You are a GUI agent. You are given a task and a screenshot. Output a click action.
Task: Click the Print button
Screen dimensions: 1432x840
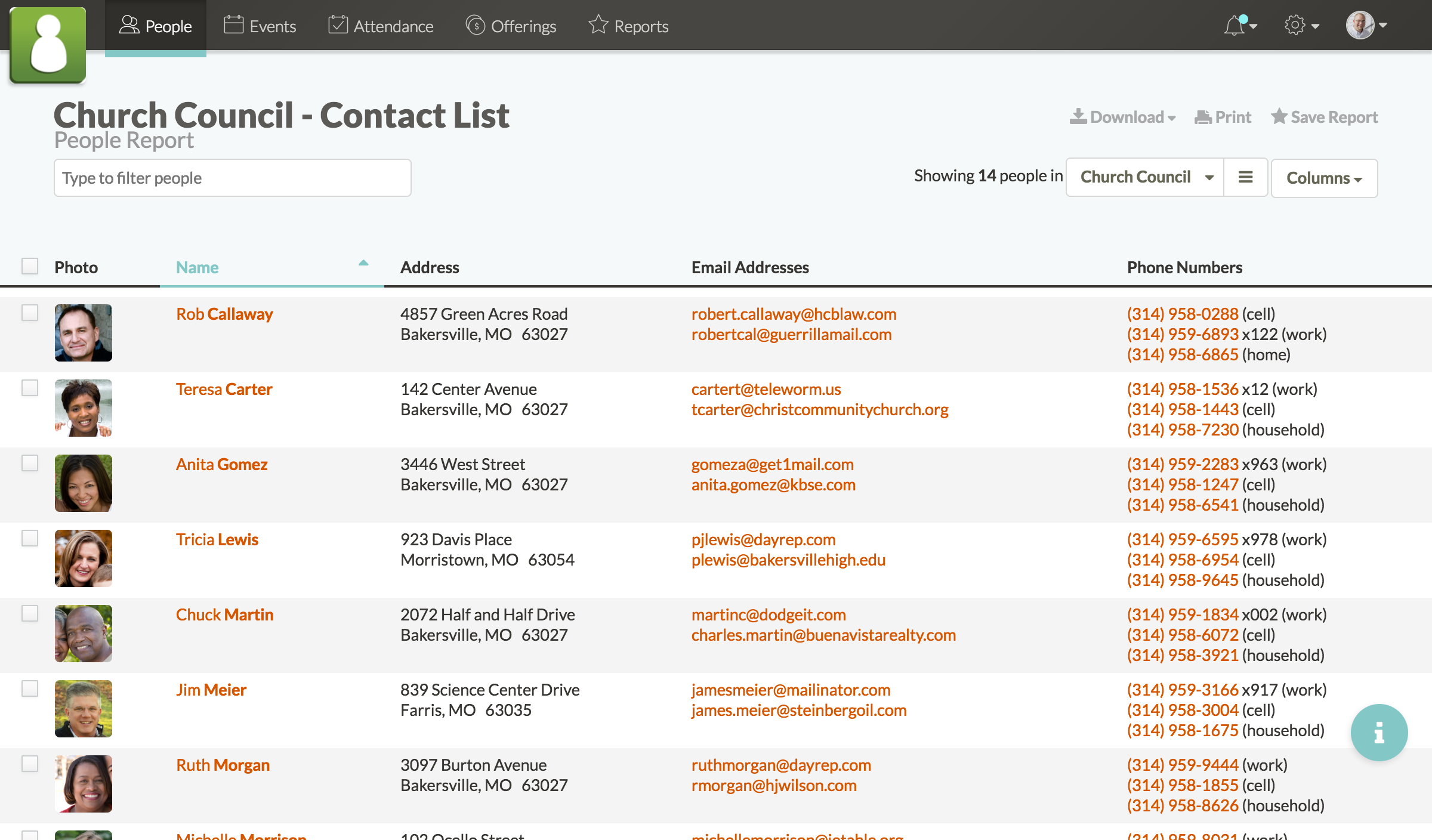click(1223, 117)
